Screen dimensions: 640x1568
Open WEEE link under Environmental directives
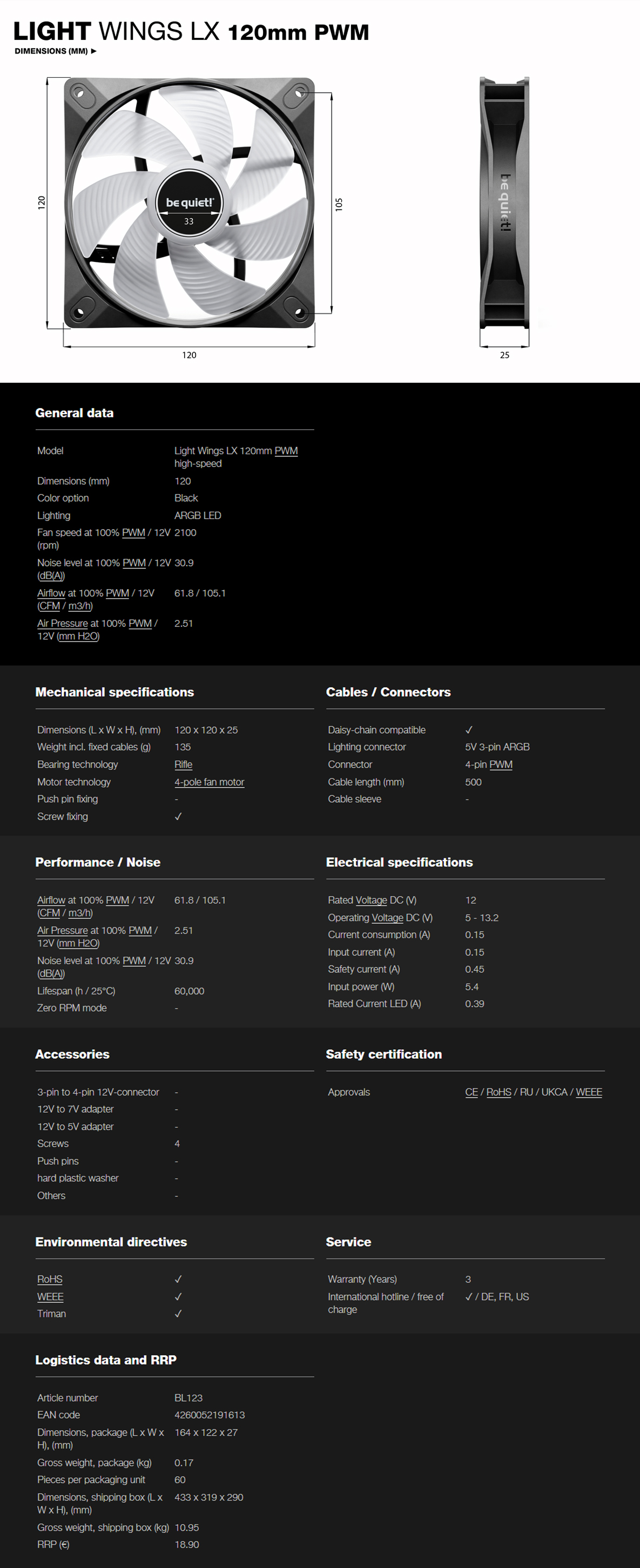pyautogui.click(x=51, y=1297)
